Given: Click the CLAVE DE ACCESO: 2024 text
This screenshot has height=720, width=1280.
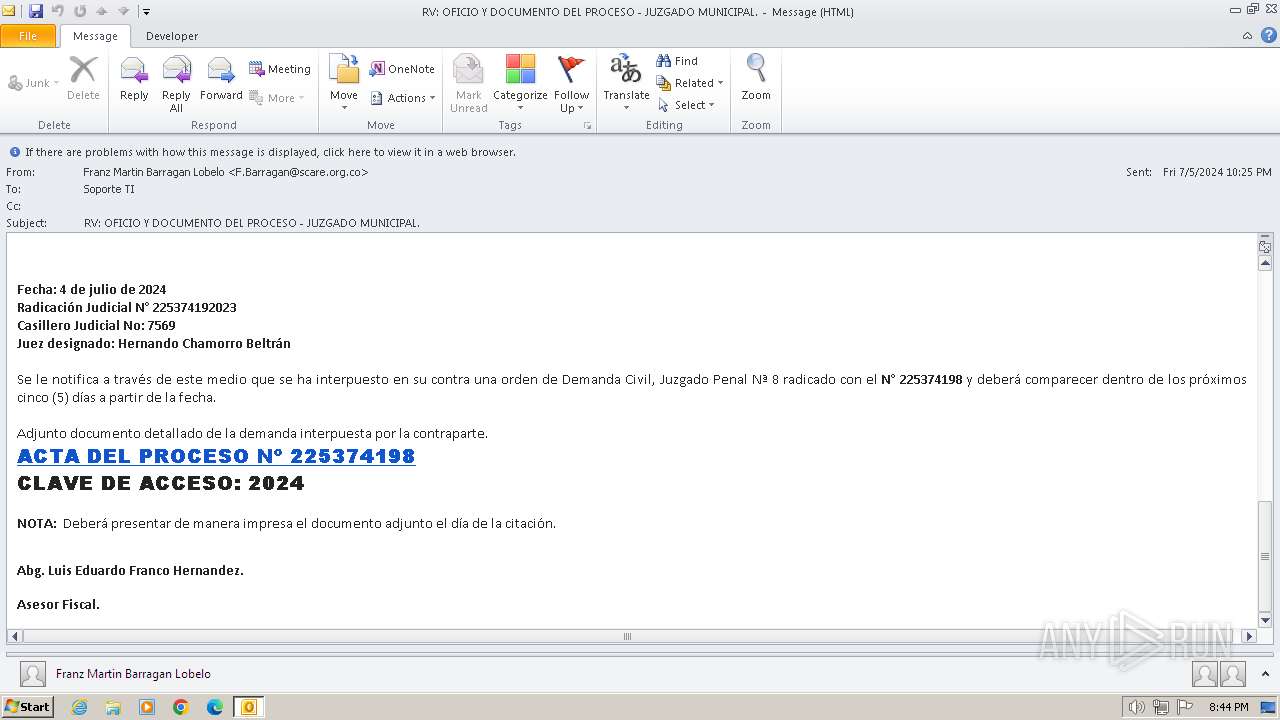Looking at the screenshot, I should (161, 483).
